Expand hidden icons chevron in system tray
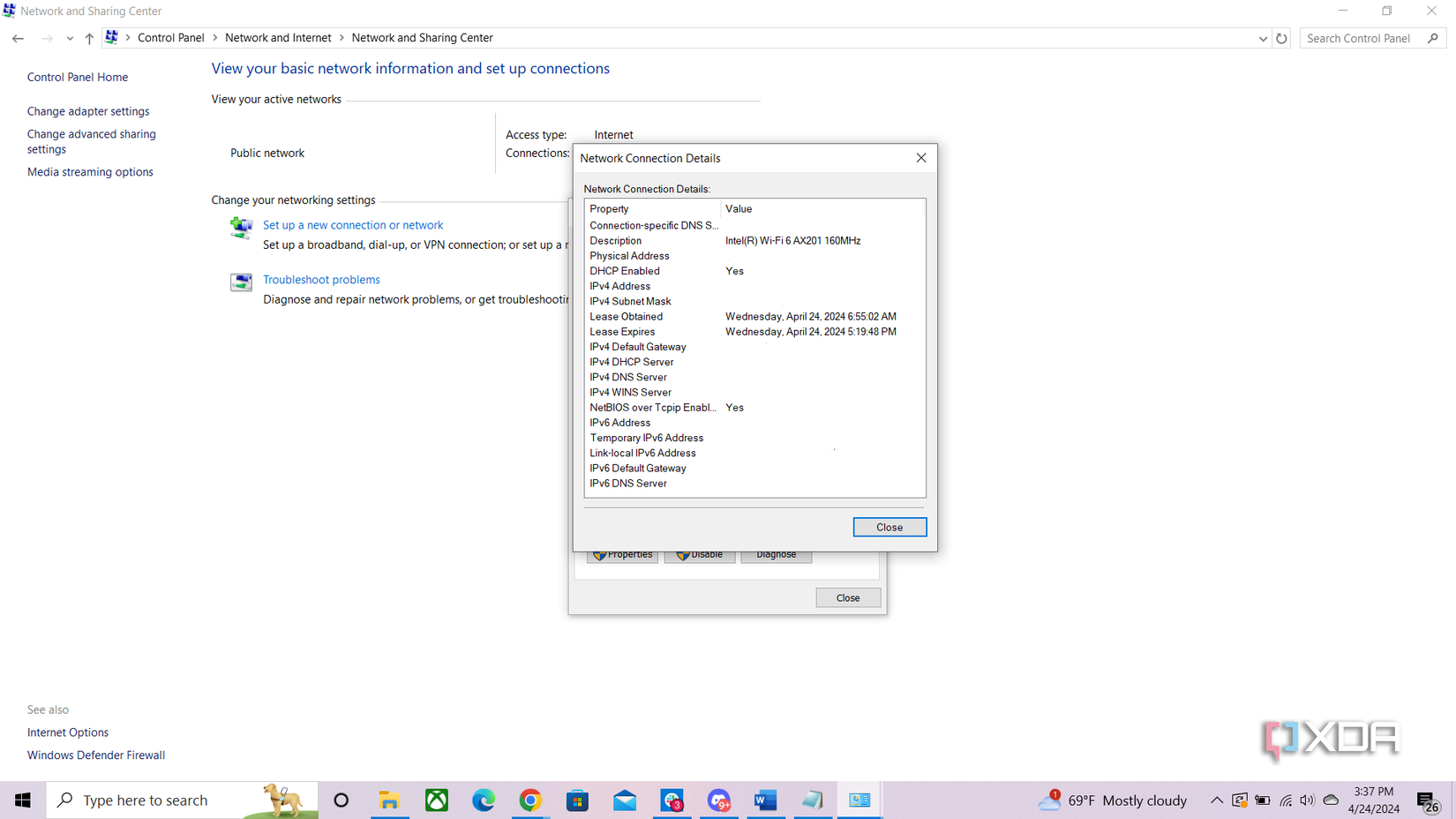The width and height of the screenshot is (1456, 819). point(1216,800)
